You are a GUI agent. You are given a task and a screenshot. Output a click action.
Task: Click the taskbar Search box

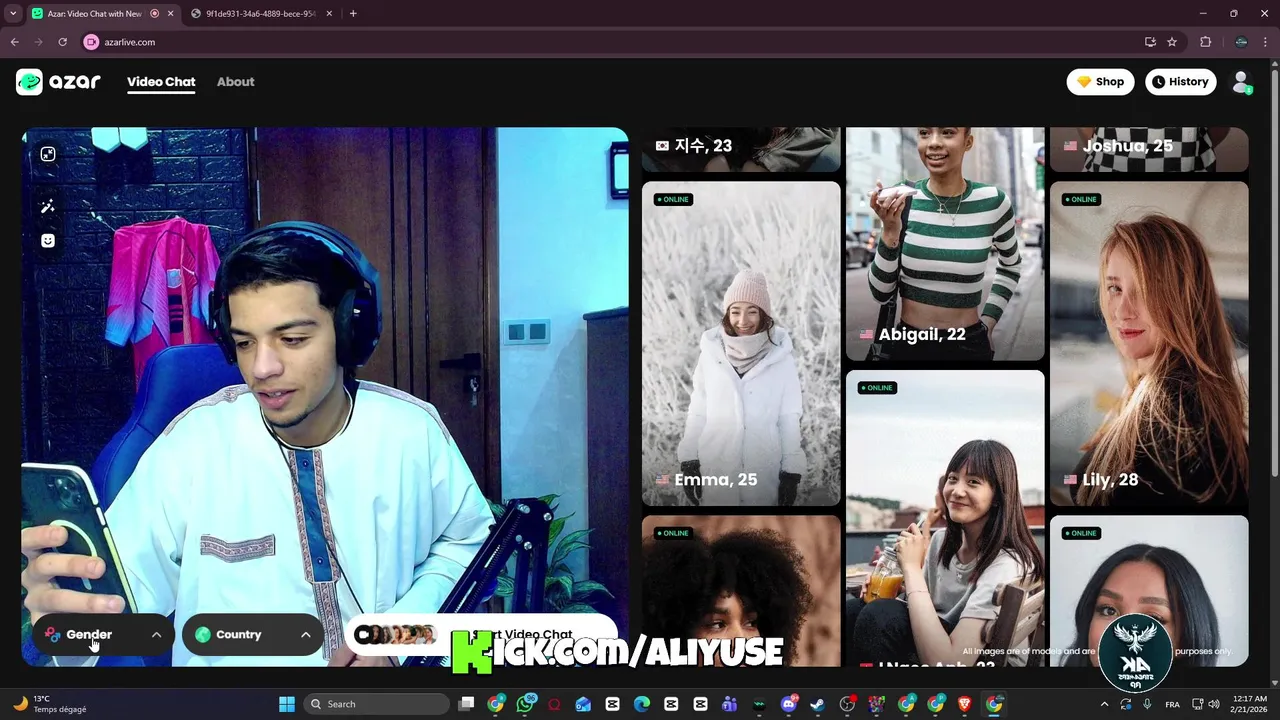(376, 704)
